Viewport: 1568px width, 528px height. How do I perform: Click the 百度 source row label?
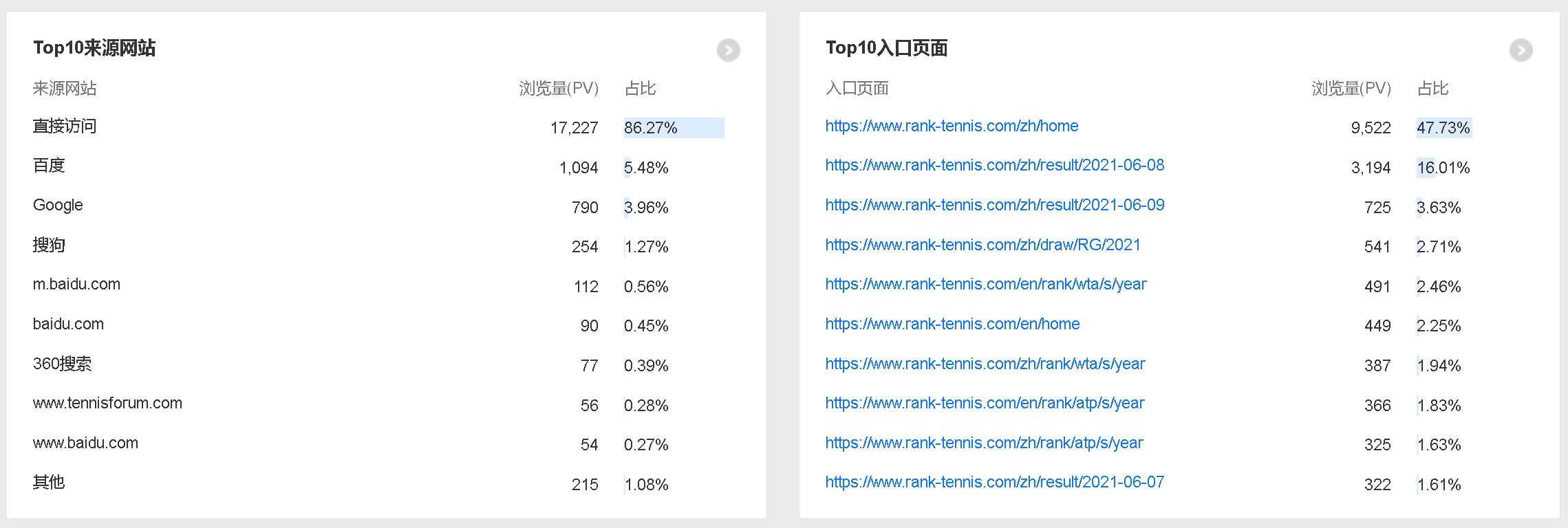[49, 166]
